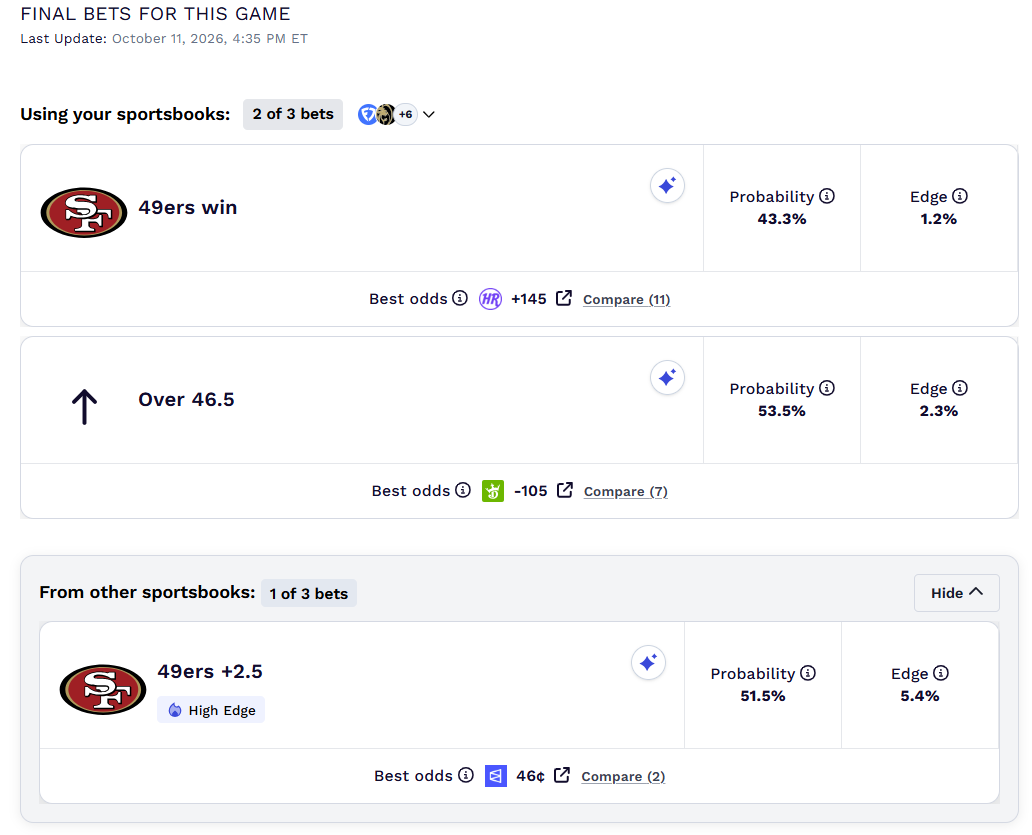
Task: Open Edge info icon for 49ers +2.5
Action: pos(941,673)
